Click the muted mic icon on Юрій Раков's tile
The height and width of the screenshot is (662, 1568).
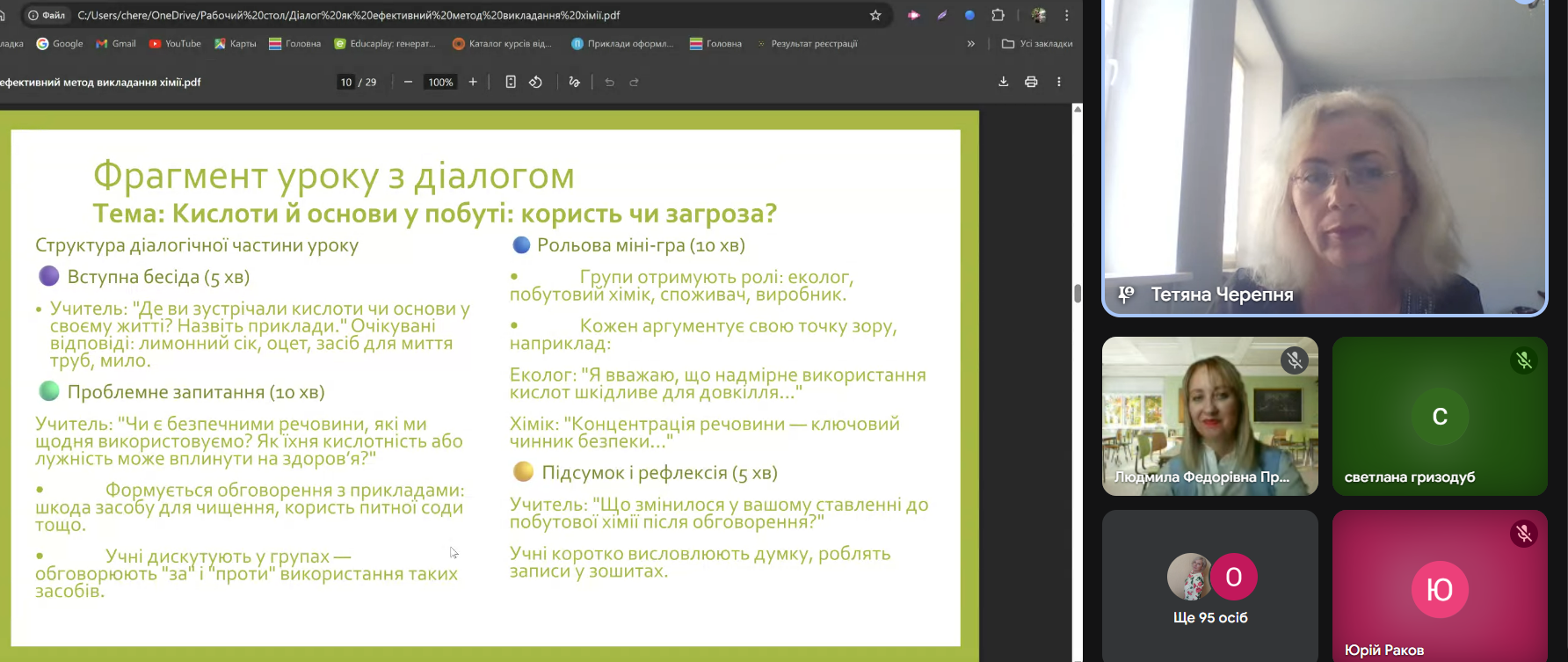(x=1524, y=533)
